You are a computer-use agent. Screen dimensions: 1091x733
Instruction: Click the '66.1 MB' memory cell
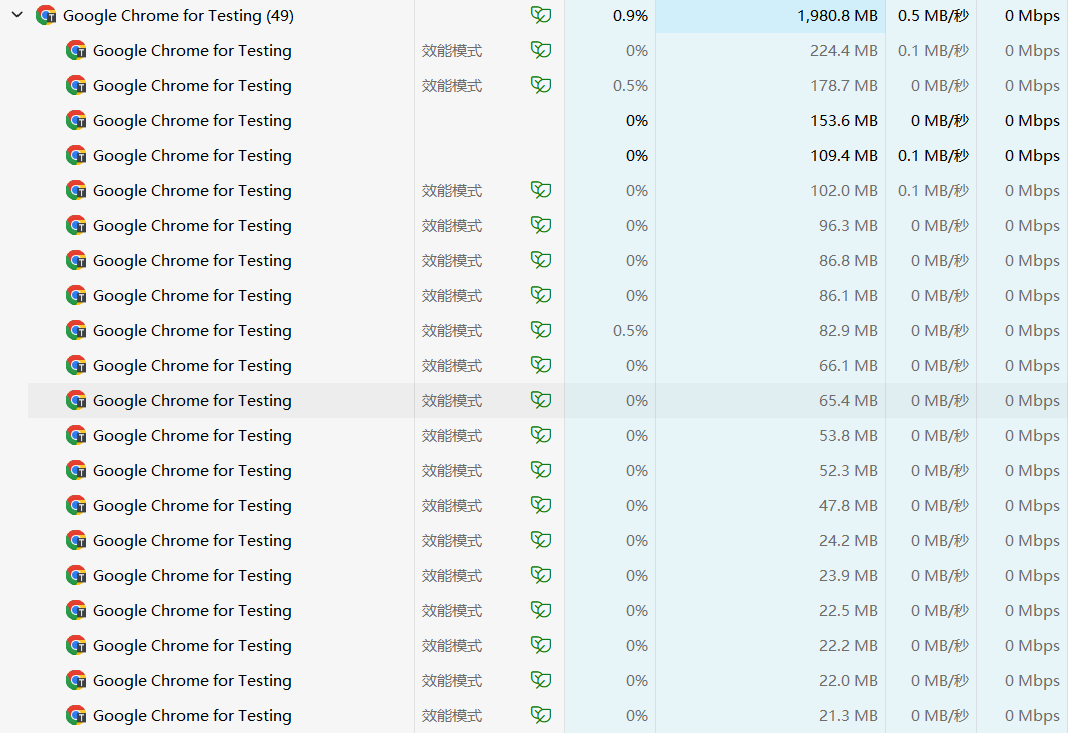[x=848, y=365]
